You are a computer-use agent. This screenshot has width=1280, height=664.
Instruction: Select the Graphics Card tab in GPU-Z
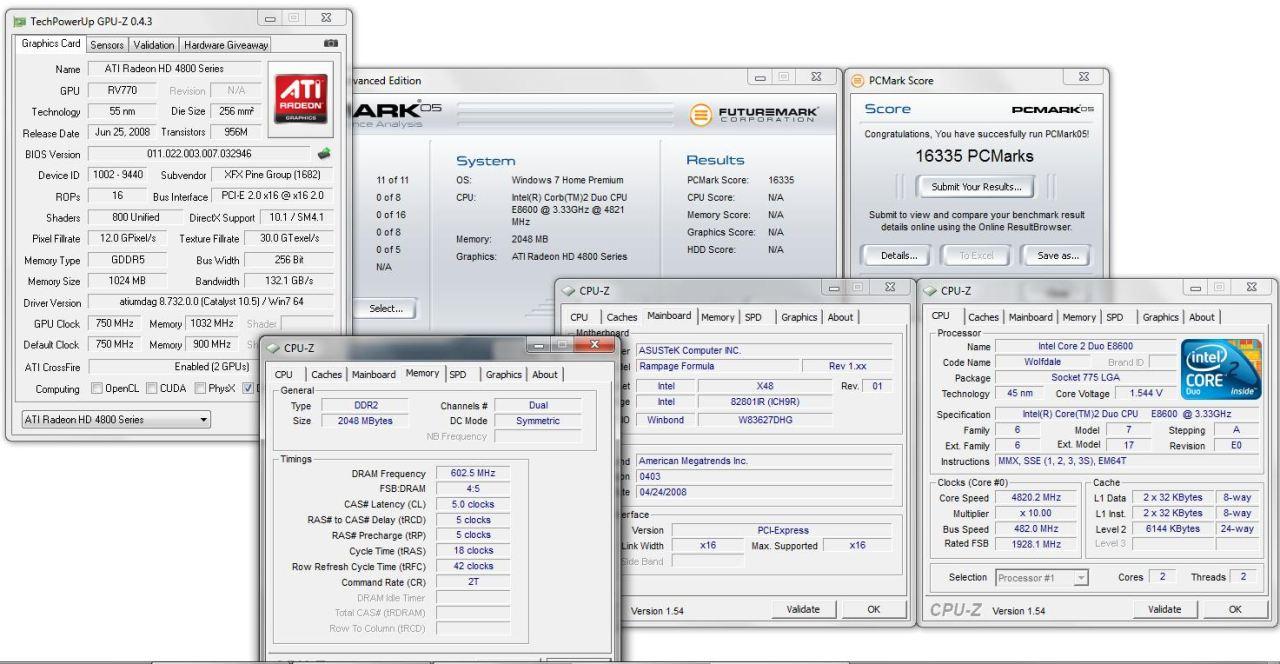[53, 44]
